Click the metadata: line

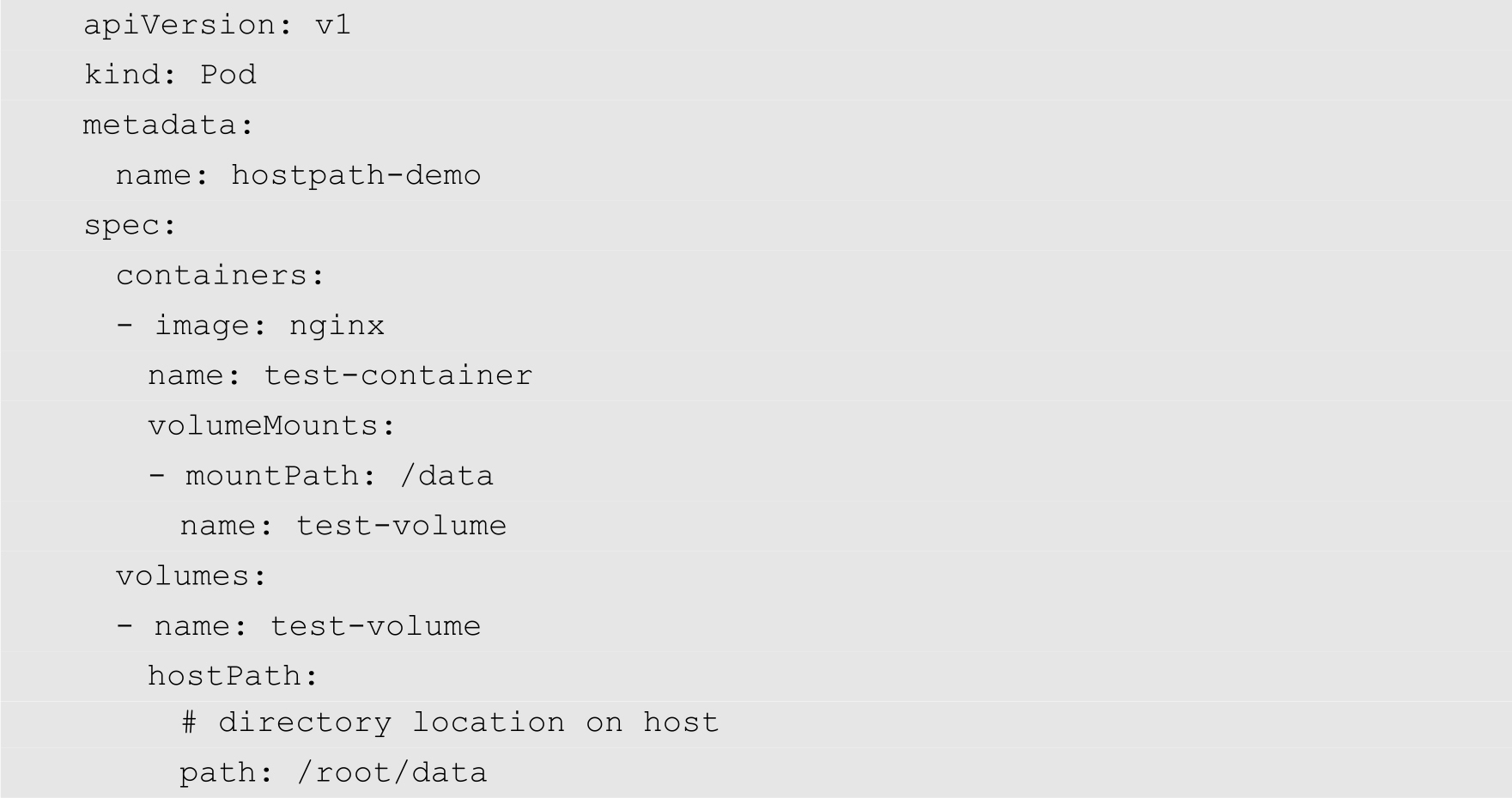coord(168,125)
